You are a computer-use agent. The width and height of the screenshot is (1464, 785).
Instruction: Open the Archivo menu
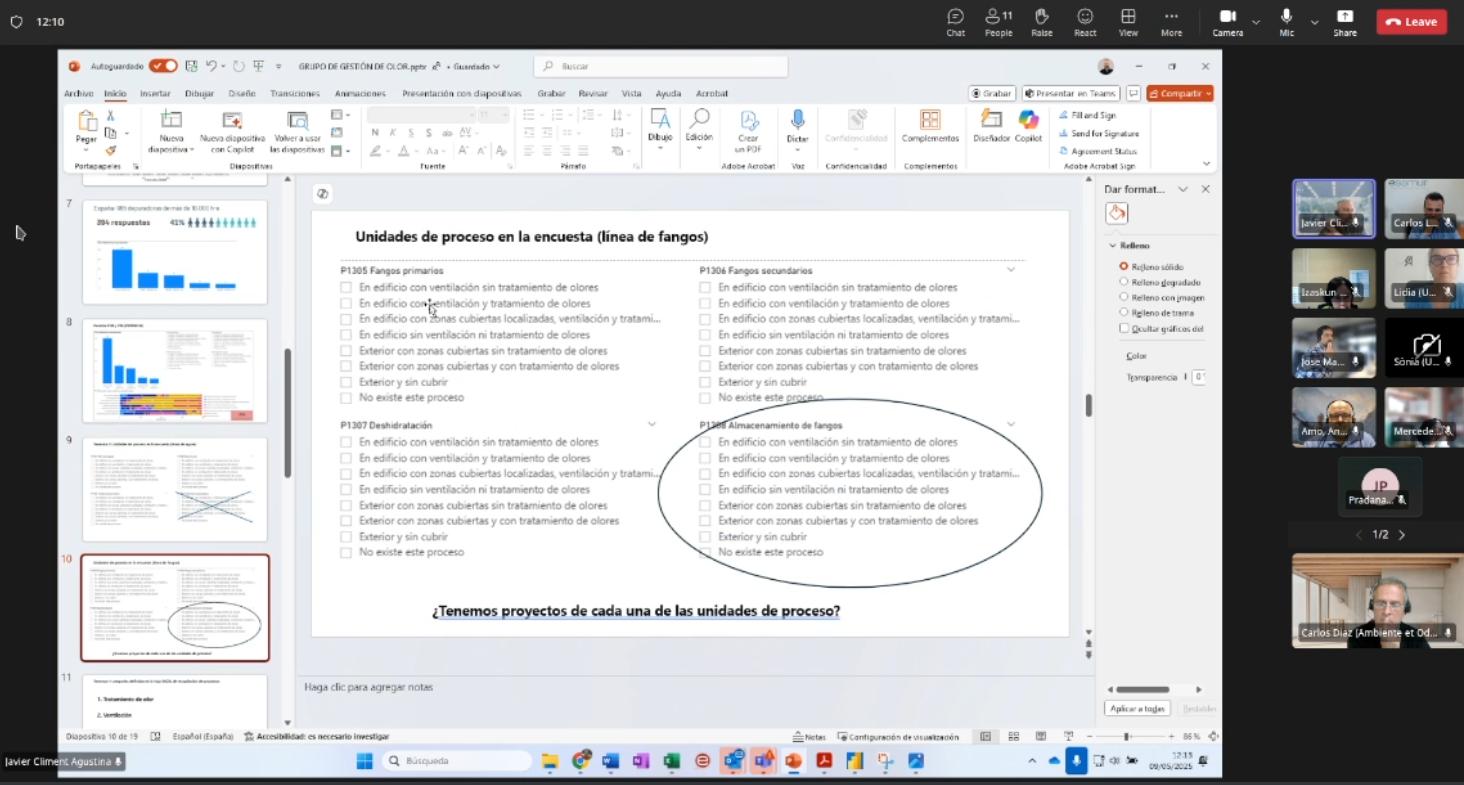click(x=79, y=93)
